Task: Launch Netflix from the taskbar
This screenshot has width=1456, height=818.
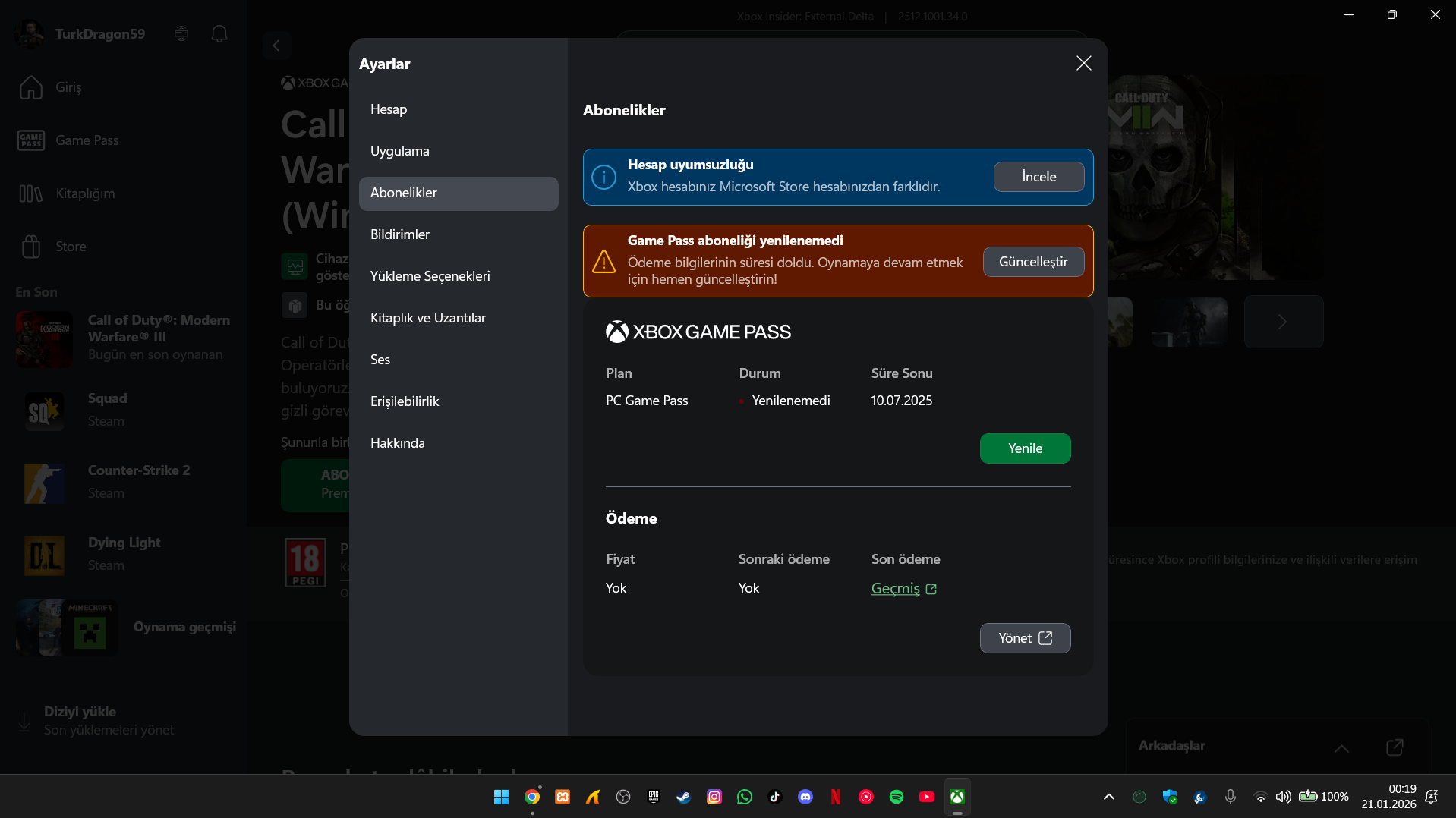Action: pyautogui.click(x=836, y=797)
